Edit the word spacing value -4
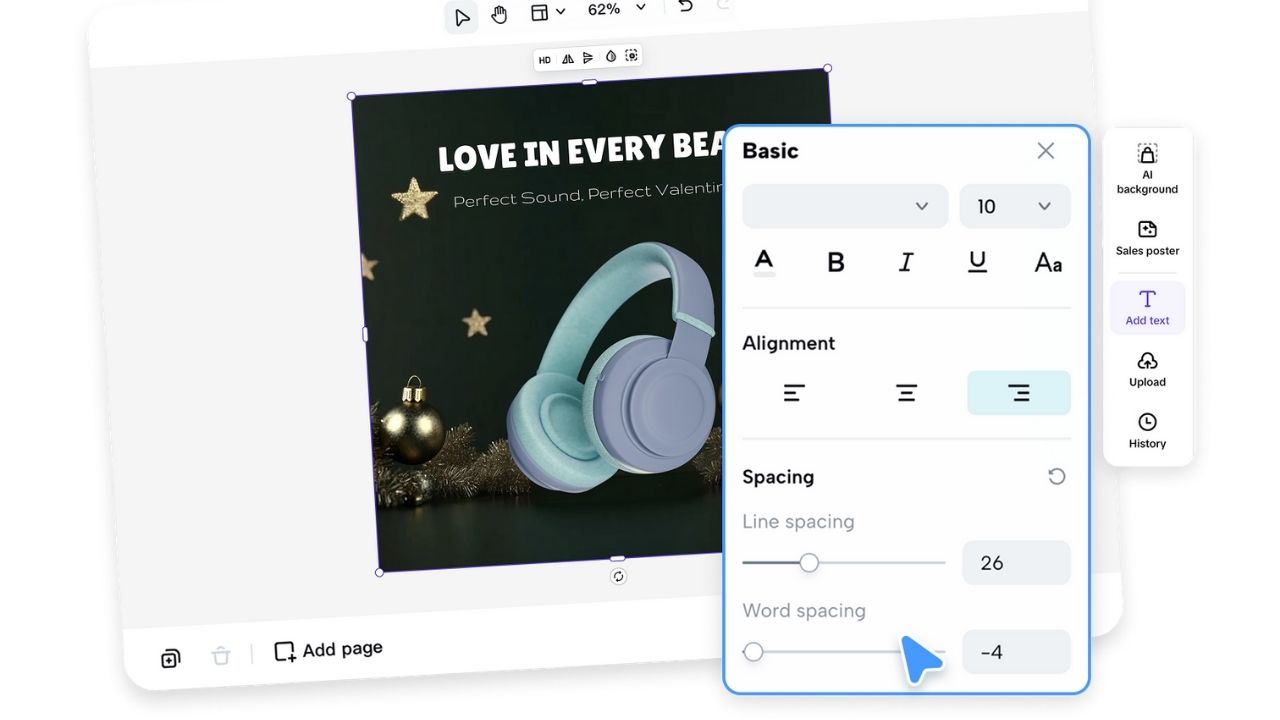The image size is (1280, 720). point(1016,652)
